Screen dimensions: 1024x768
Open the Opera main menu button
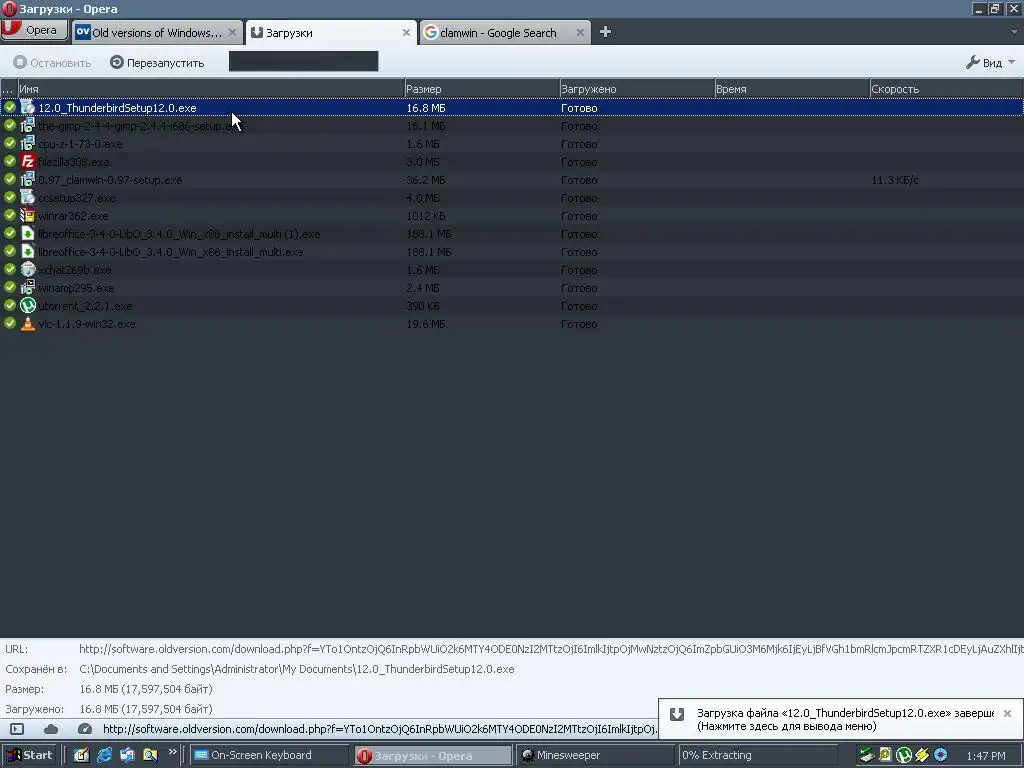point(34,30)
